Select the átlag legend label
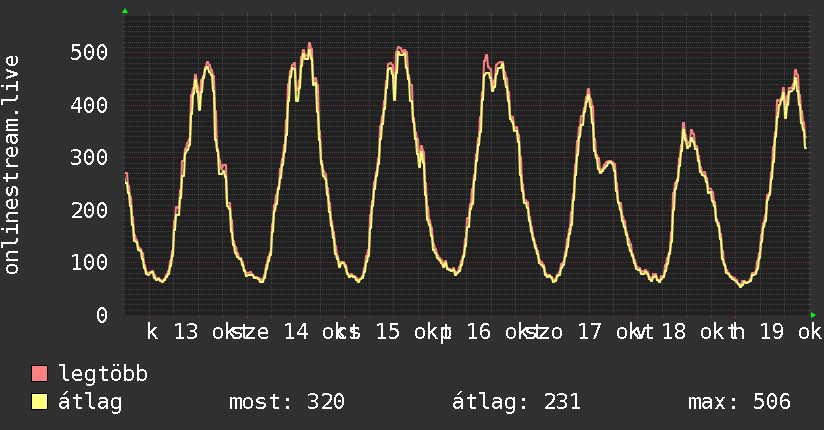The width and height of the screenshot is (824, 430). [90, 402]
